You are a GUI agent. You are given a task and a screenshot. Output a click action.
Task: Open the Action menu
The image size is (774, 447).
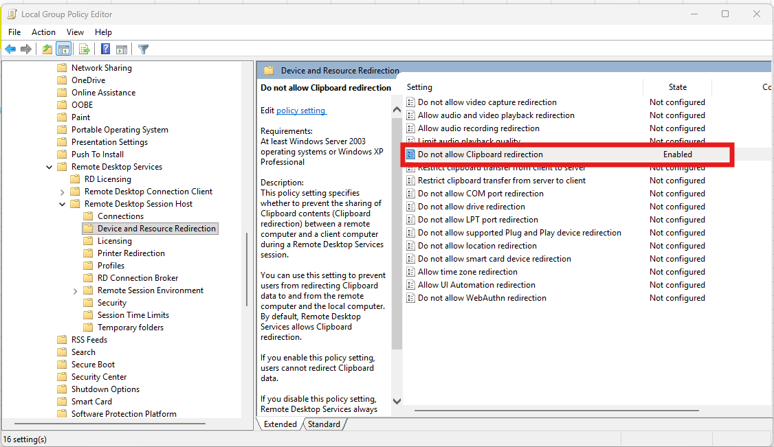[43, 32]
